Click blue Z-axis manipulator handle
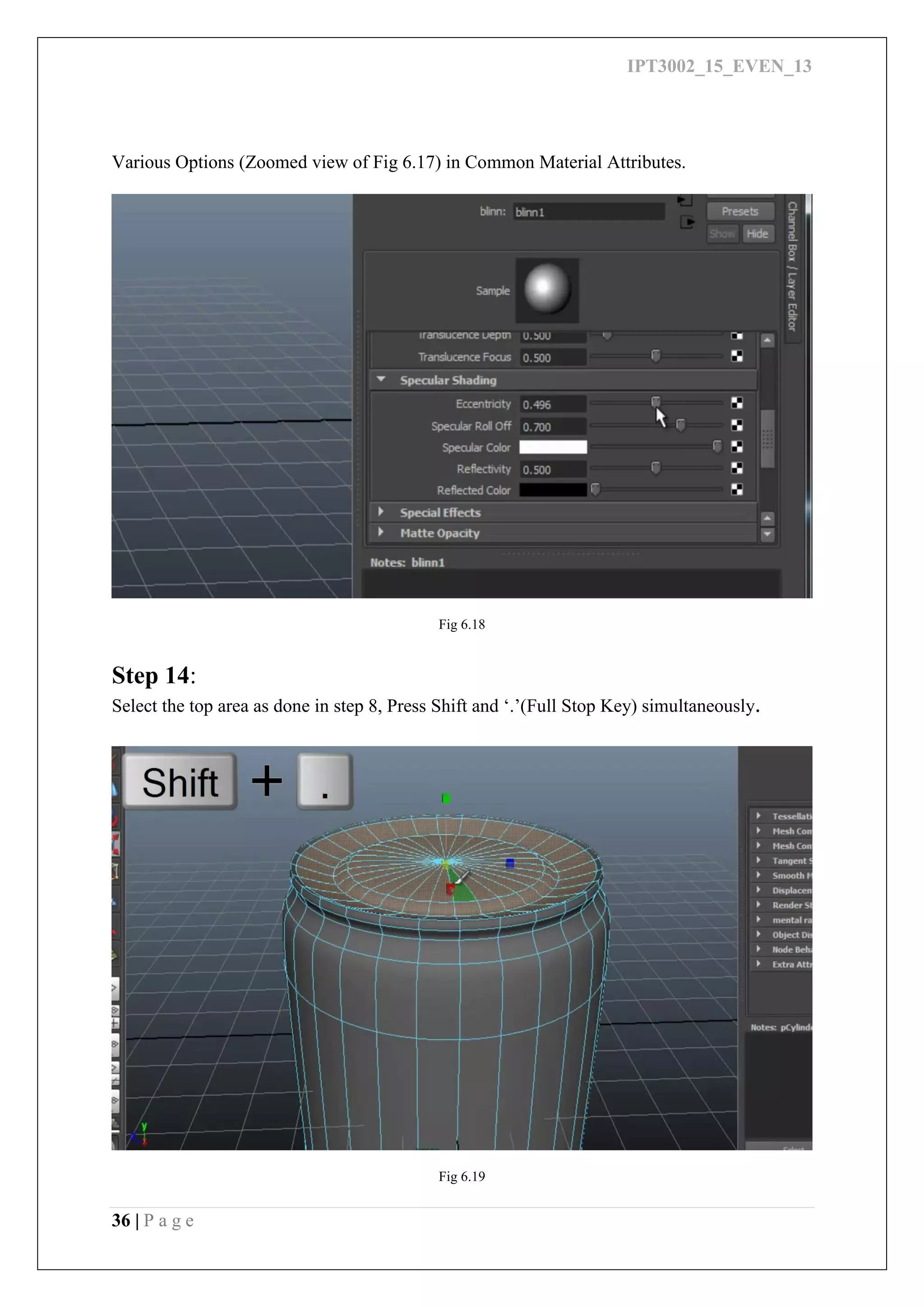 click(510, 863)
